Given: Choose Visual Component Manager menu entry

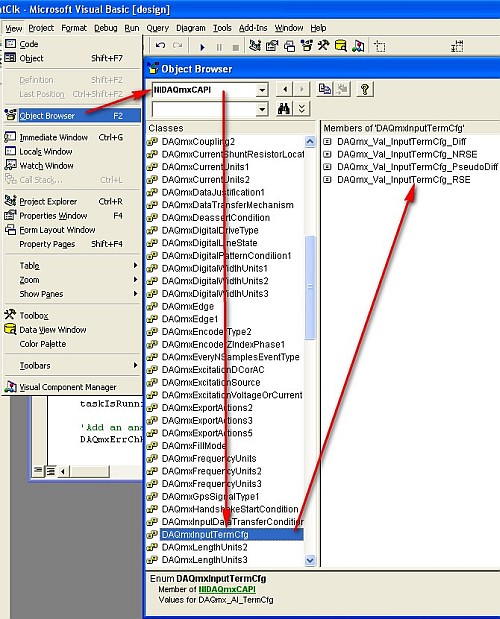Looking at the screenshot, I should (x=72, y=387).
